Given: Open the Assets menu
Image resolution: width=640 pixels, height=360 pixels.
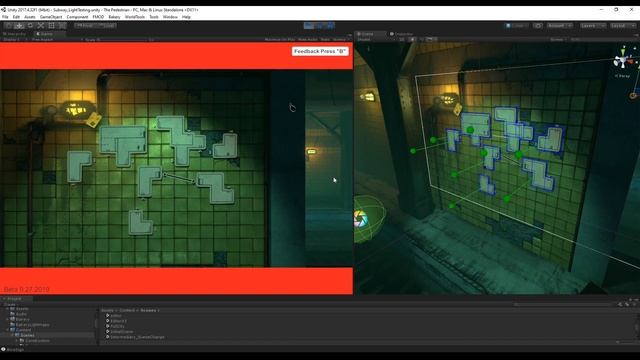Looking at the screenshot, I should (30, 17).
